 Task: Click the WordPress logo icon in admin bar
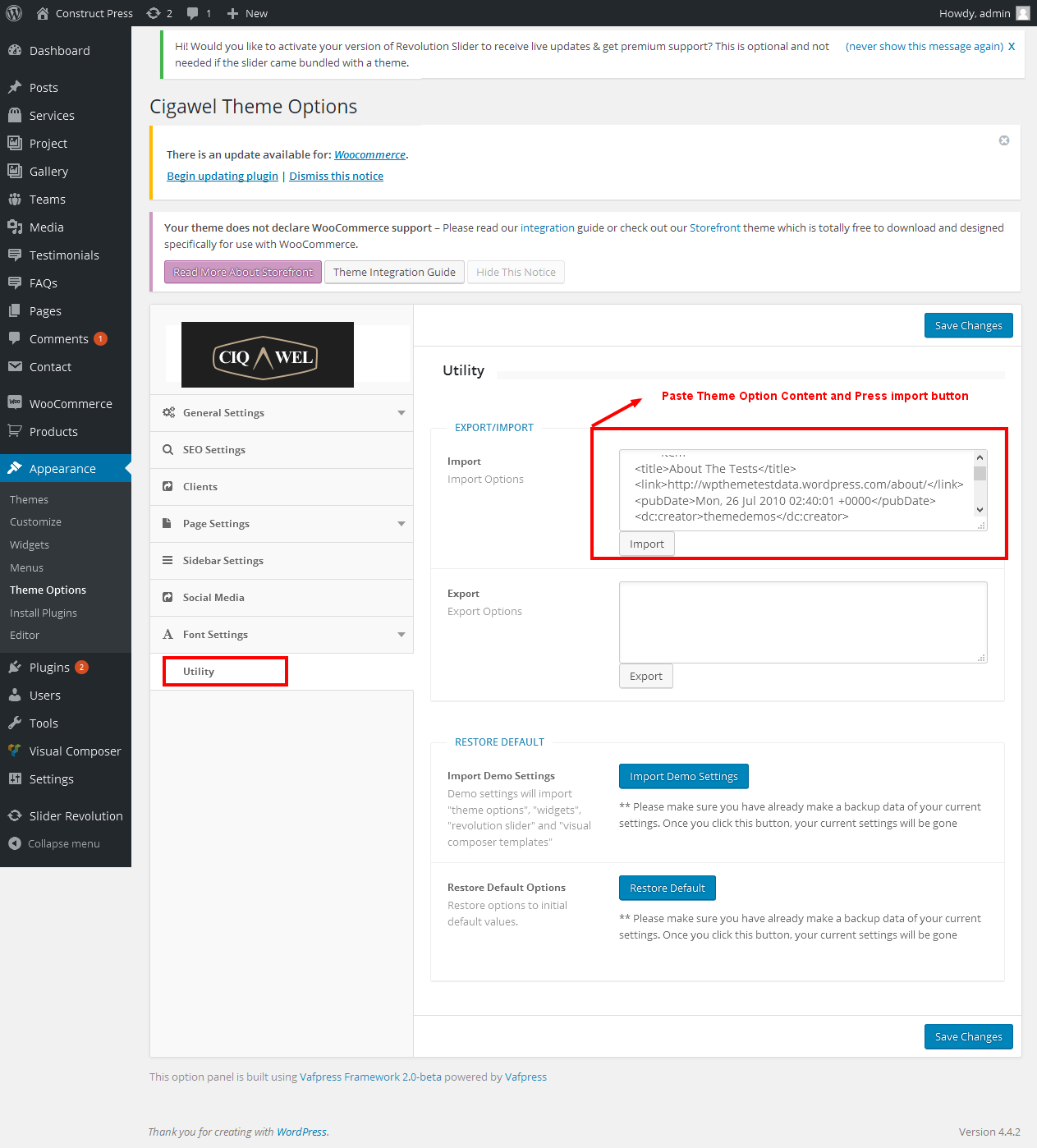coord(14,13)
